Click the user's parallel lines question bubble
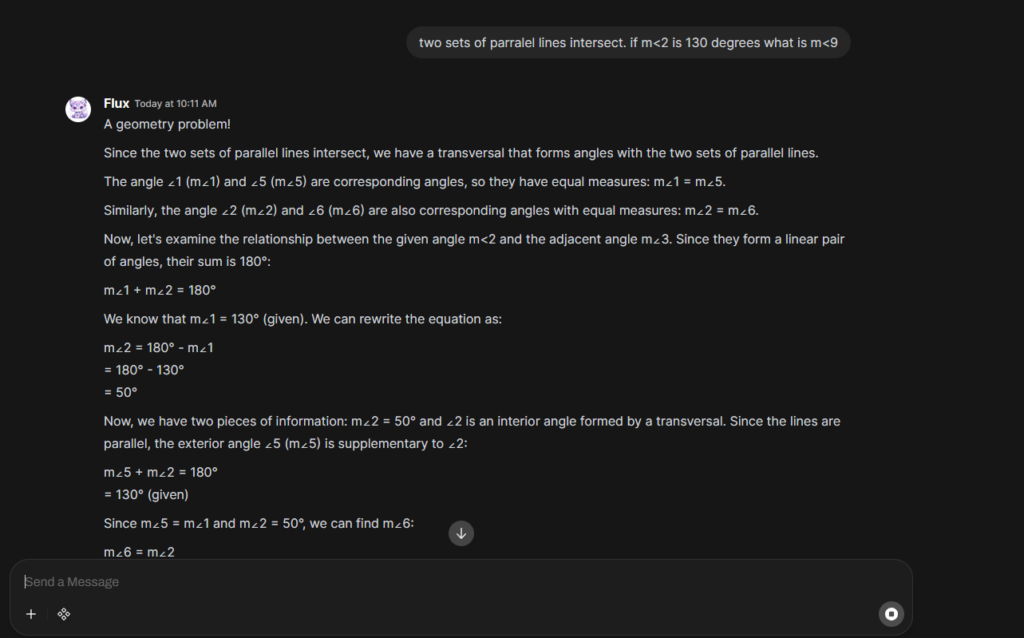This screenshot has width=1024, height=638. (628, 43)
